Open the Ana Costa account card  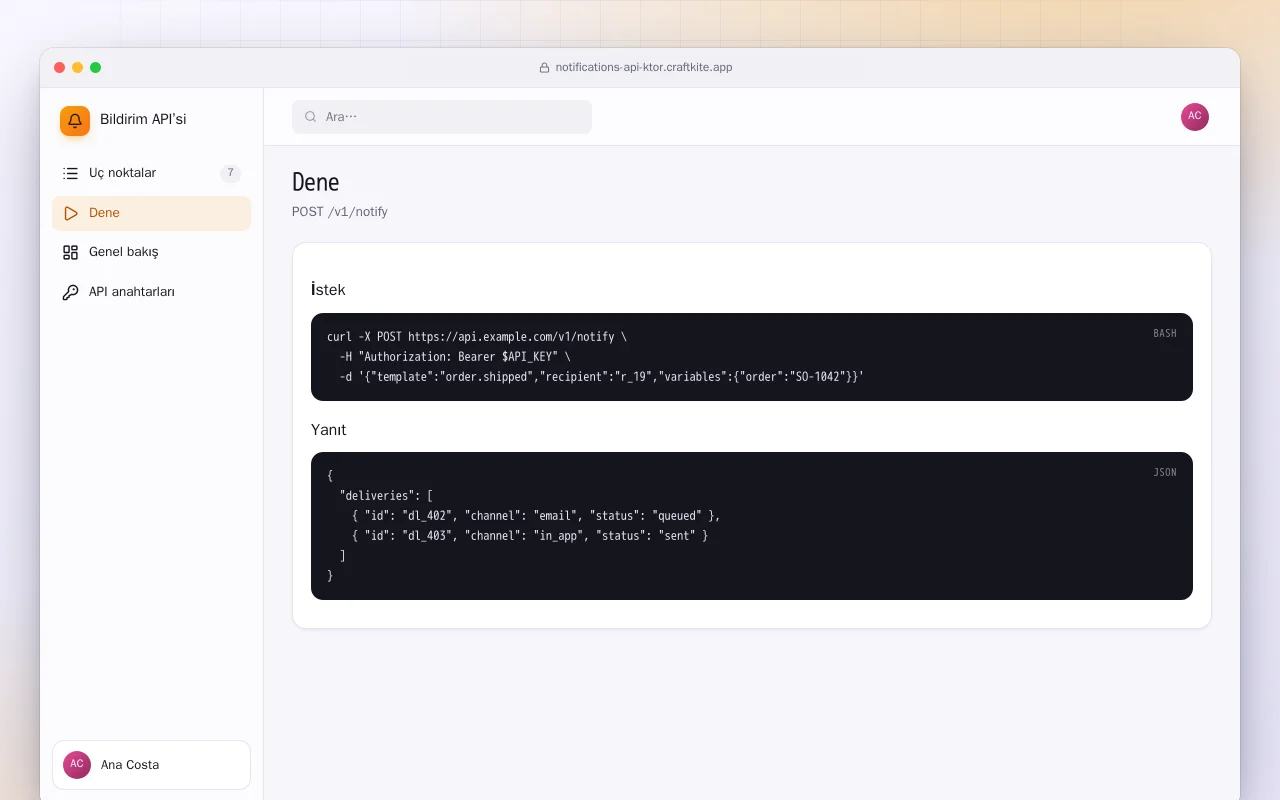coord(151,765)
